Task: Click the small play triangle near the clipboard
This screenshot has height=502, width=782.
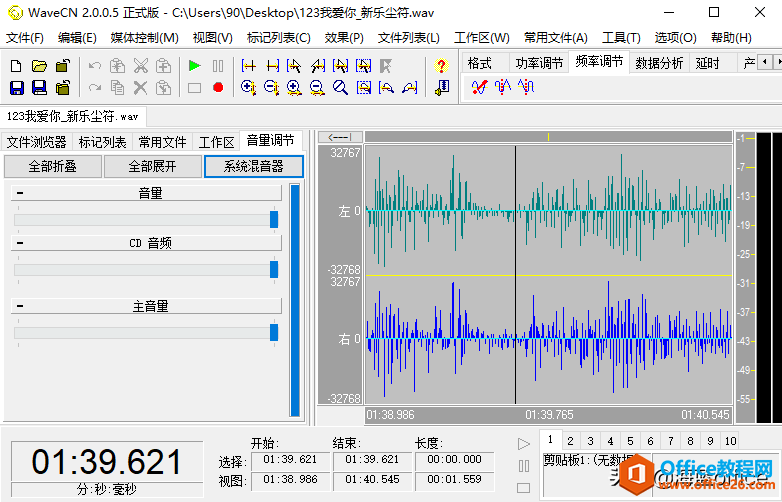Action: click(x=524, y=444)
